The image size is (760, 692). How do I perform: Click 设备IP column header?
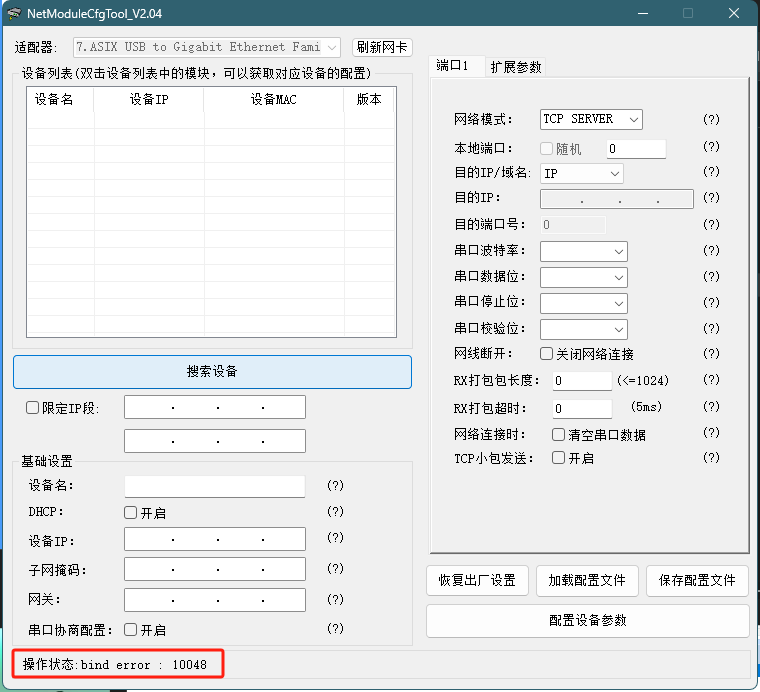[149, 99]
